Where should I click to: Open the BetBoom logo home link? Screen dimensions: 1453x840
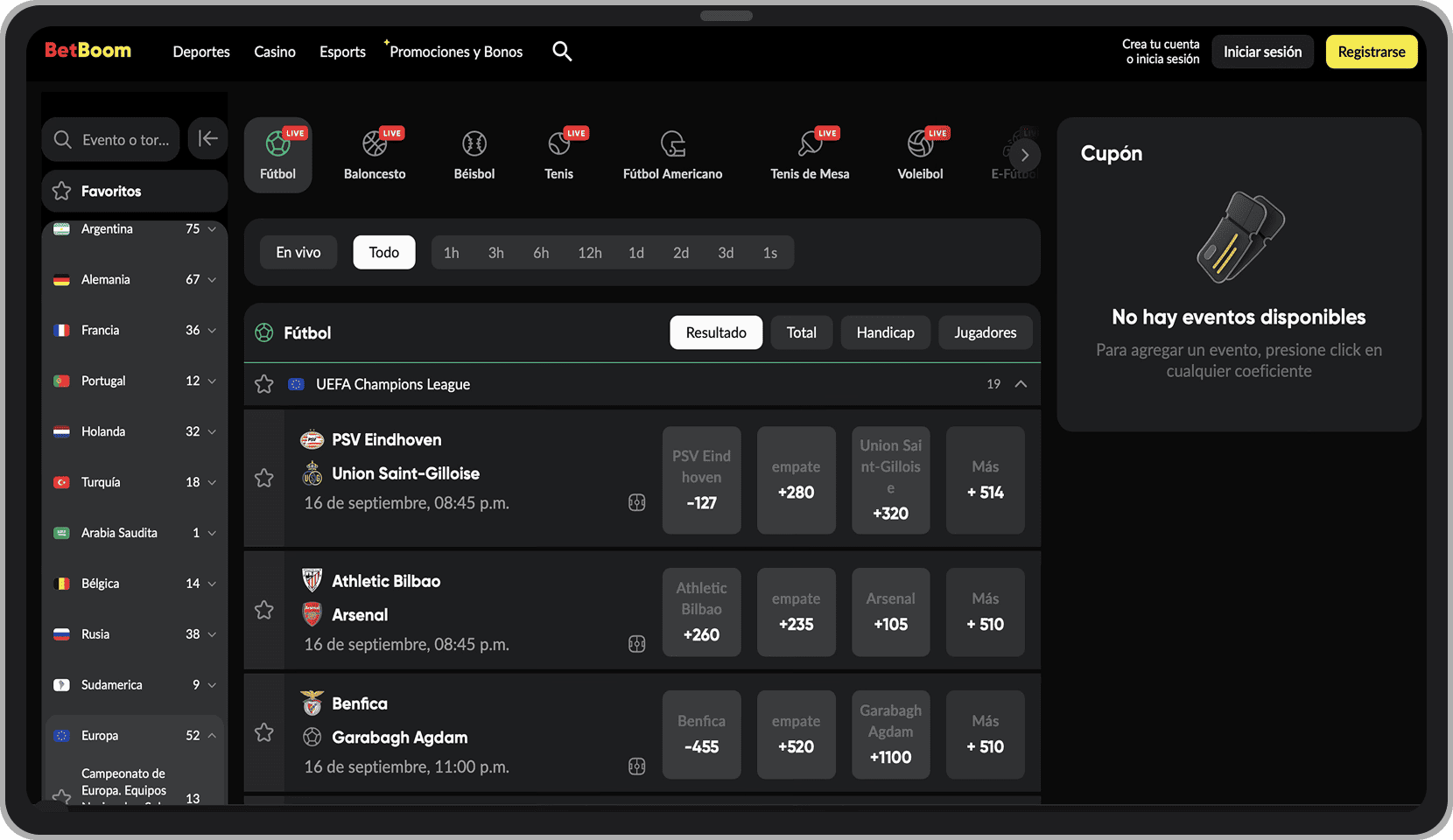click(x=88, y=51)
